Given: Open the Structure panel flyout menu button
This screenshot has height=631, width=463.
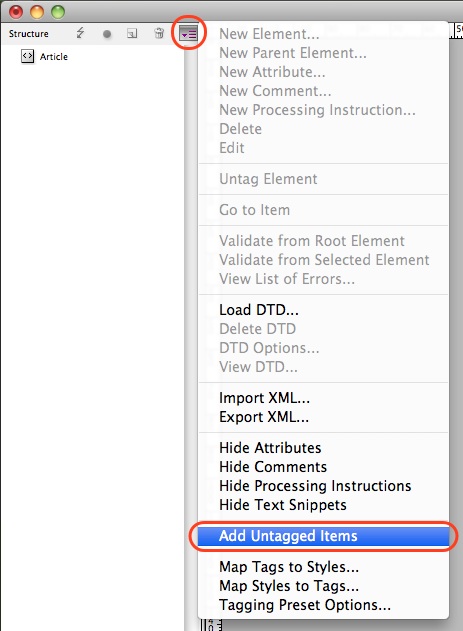Looking at the screenshot, I should pos(188,33).
